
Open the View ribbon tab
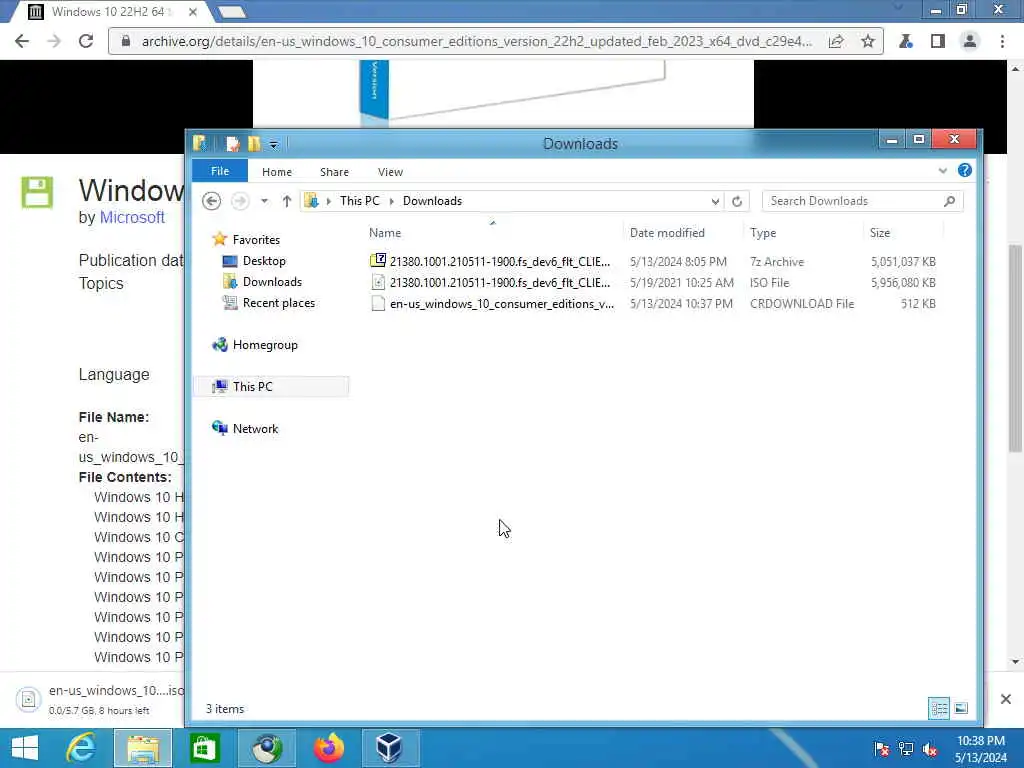tap(390, 172)
